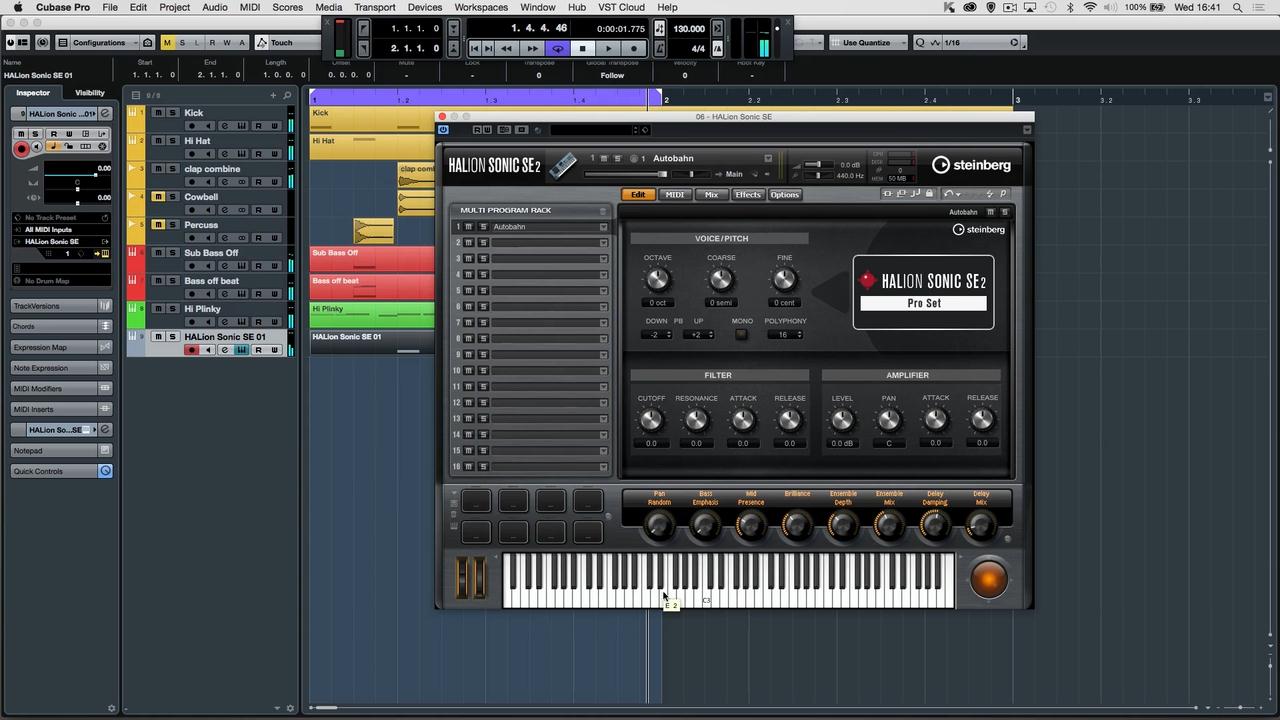
Task: Turn the Cutoff filter knob
Action: (x=651, y=420)
